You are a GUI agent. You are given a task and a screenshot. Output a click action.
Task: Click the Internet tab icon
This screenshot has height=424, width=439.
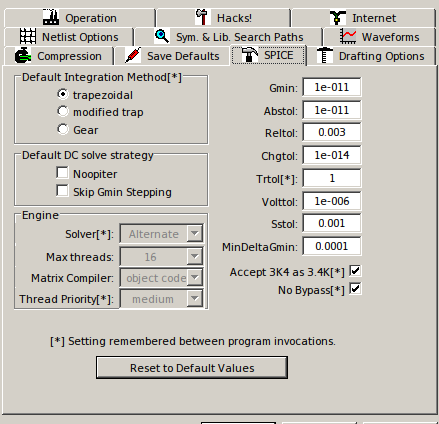(338, 18)
